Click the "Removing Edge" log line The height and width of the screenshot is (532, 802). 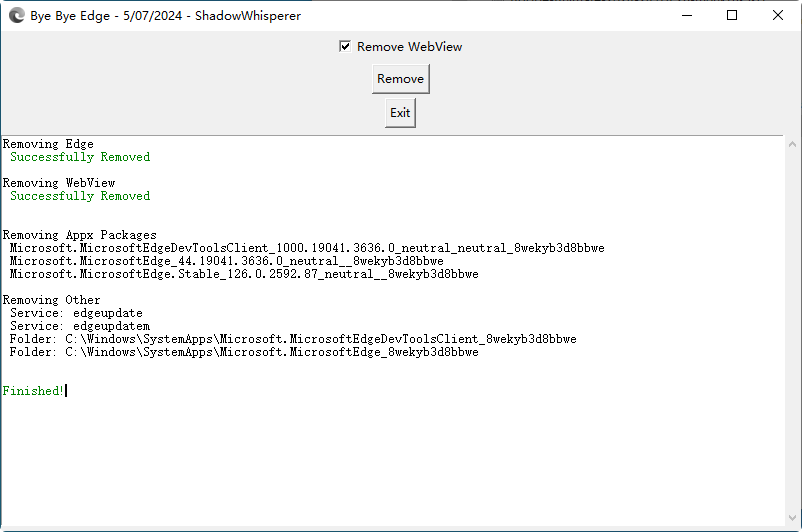tap(48, 144)
